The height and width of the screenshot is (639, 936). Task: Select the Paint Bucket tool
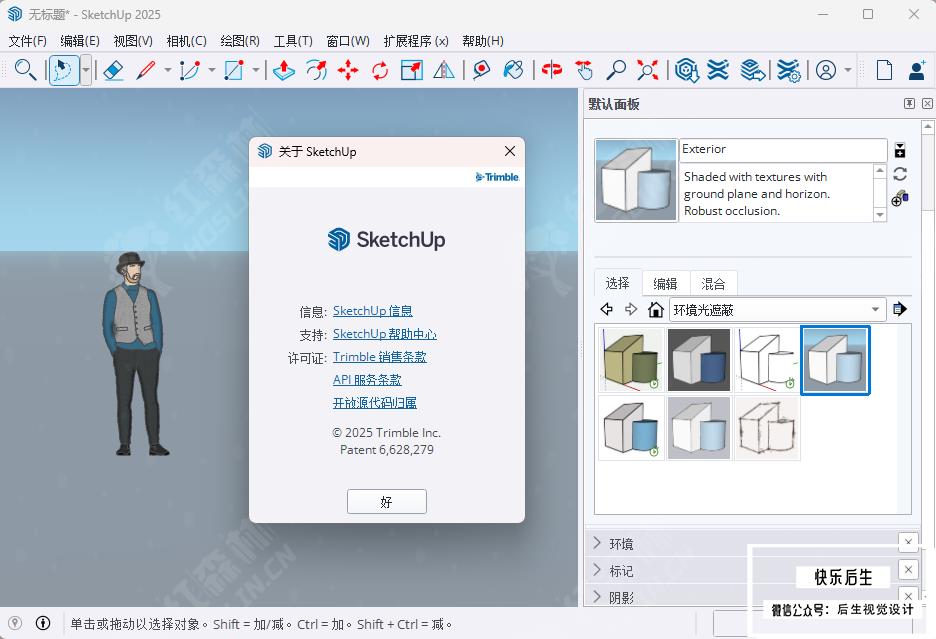(513, 70)
